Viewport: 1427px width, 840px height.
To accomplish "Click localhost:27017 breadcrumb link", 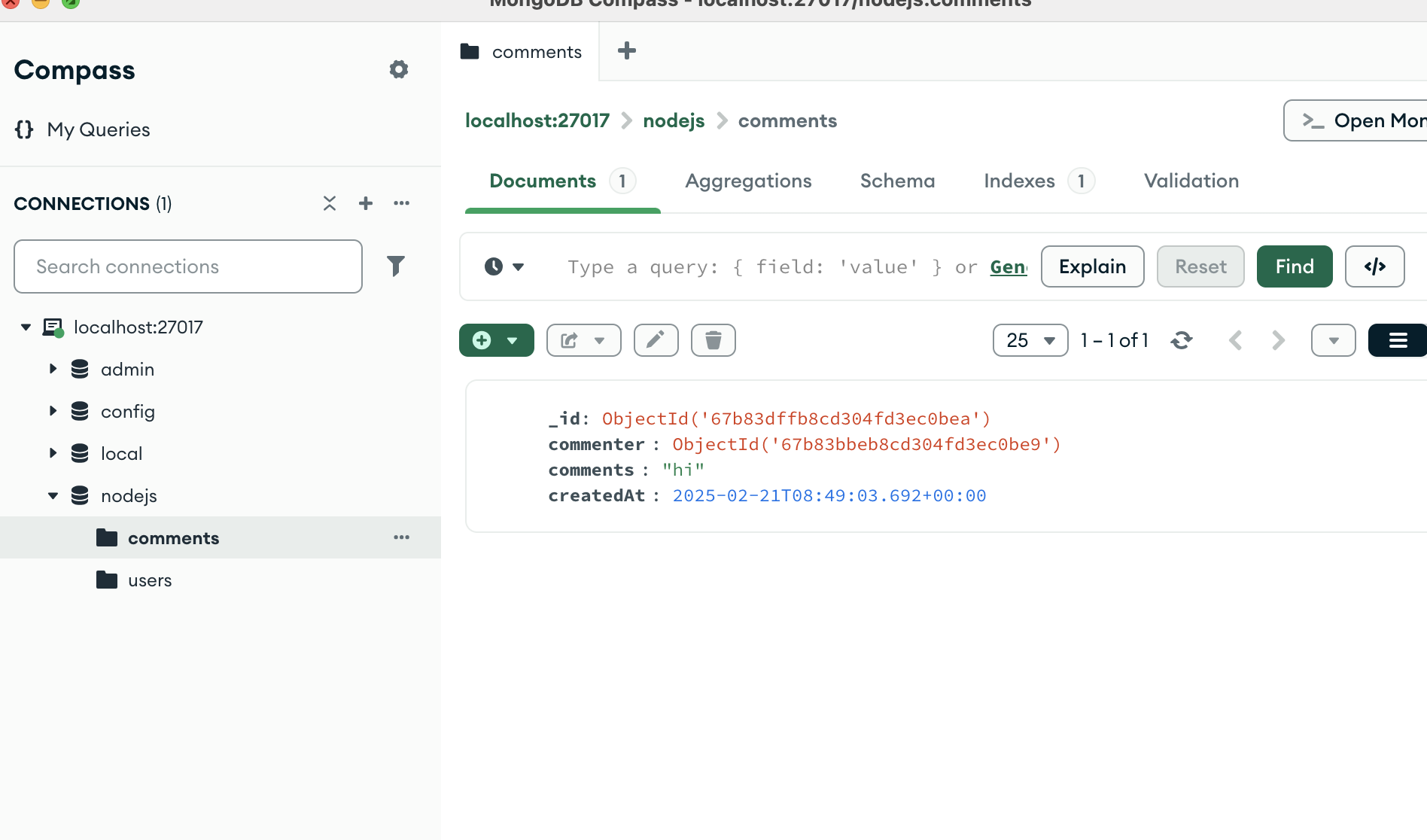I will [537, 120].
